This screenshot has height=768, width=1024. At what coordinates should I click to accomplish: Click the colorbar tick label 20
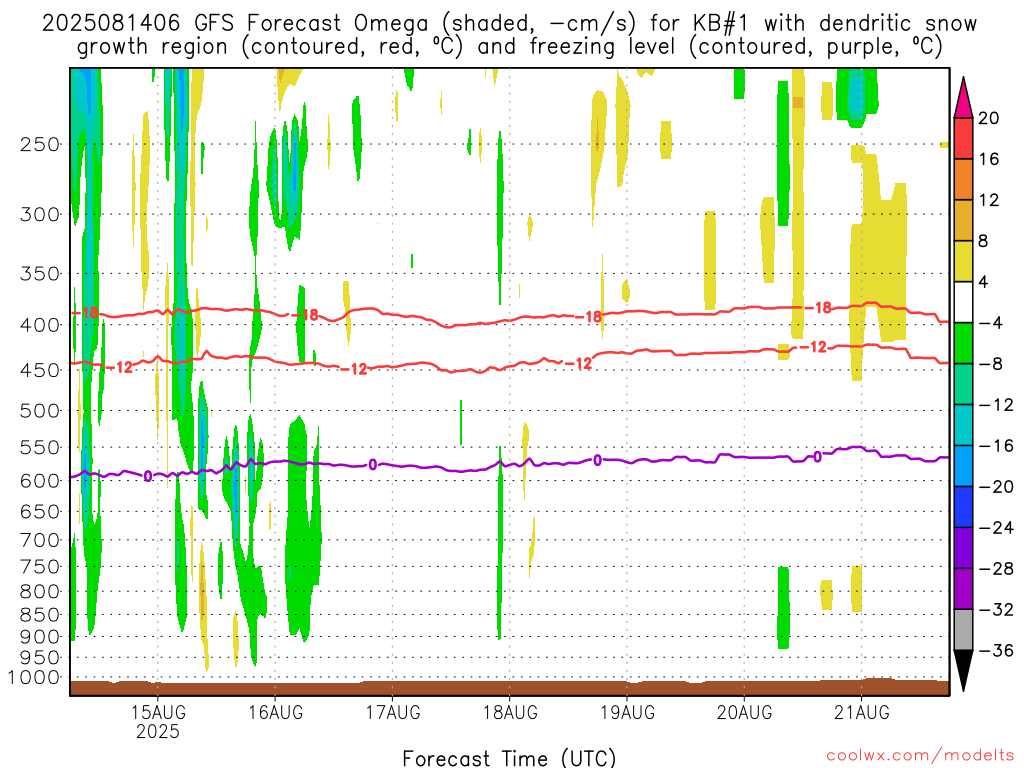tap(989, 118)
